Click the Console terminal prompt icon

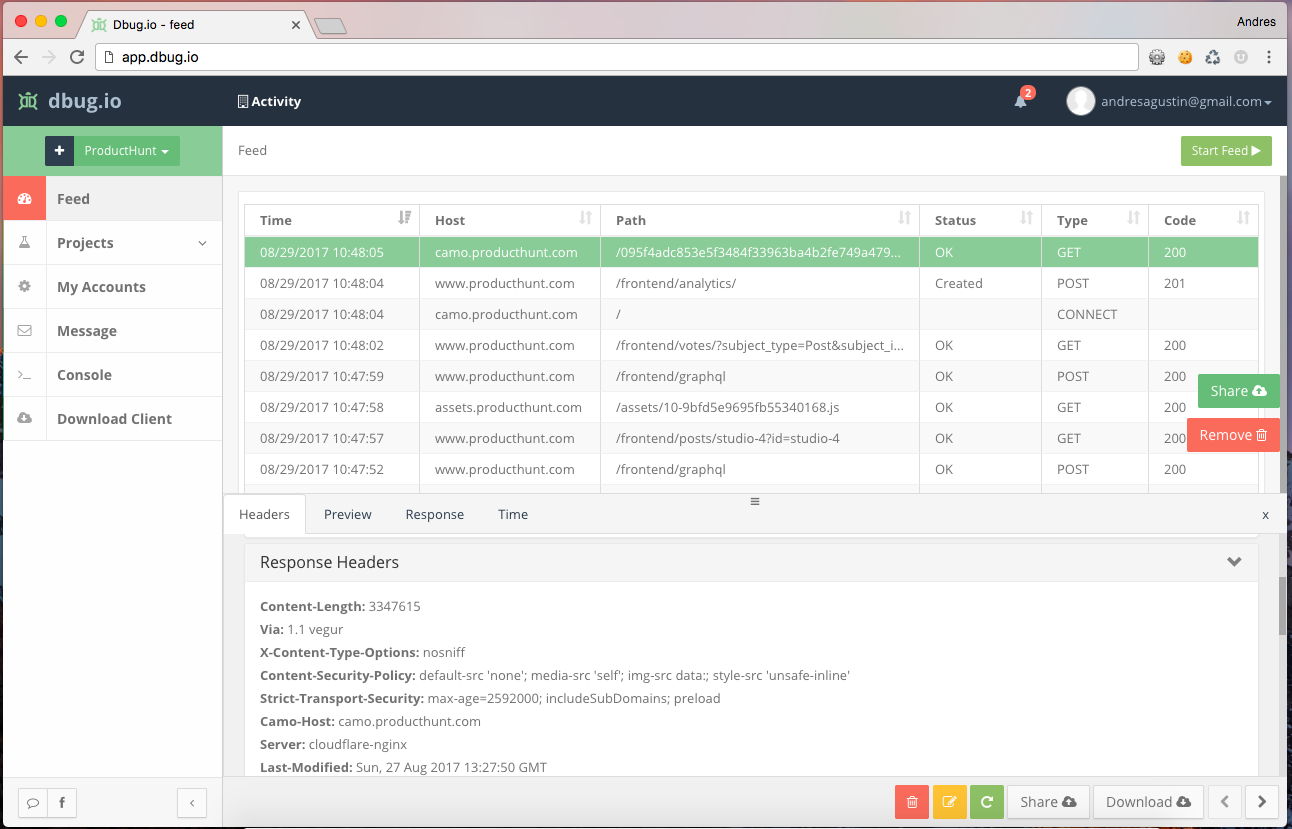[x=25, y=375]
